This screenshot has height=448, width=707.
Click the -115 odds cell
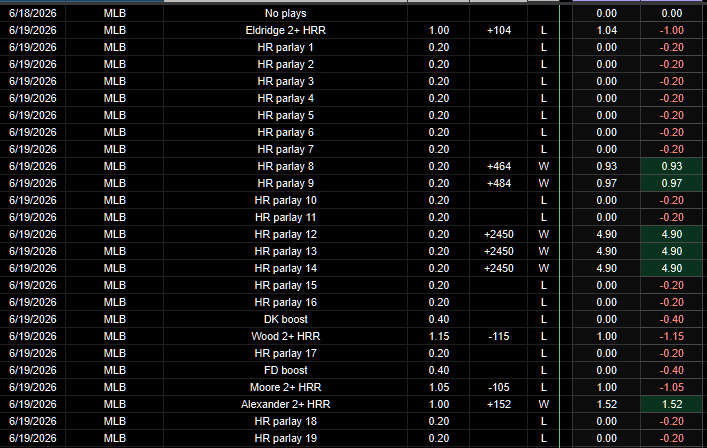(x=499, y=336)
